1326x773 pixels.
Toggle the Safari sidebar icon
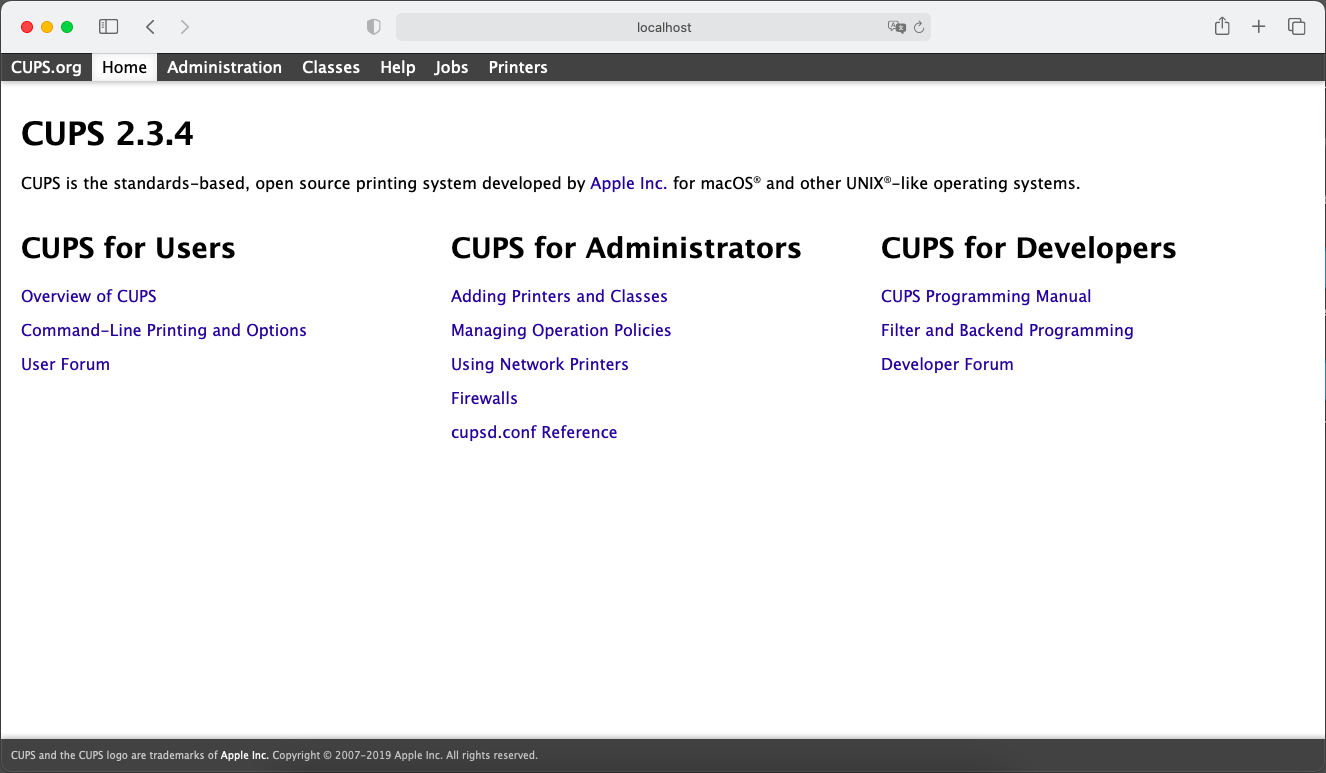108,27
